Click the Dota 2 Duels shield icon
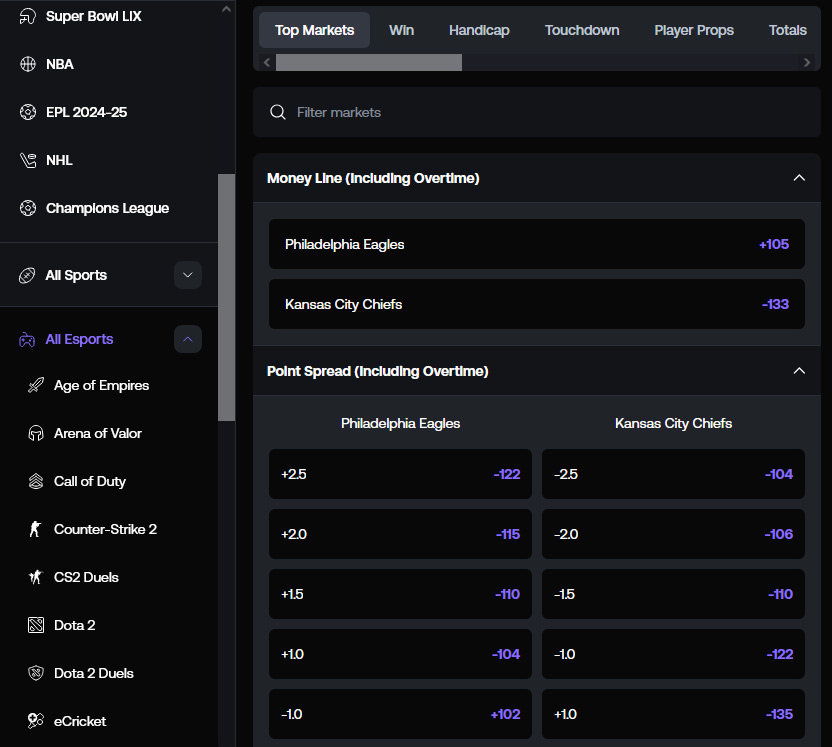 36,673
